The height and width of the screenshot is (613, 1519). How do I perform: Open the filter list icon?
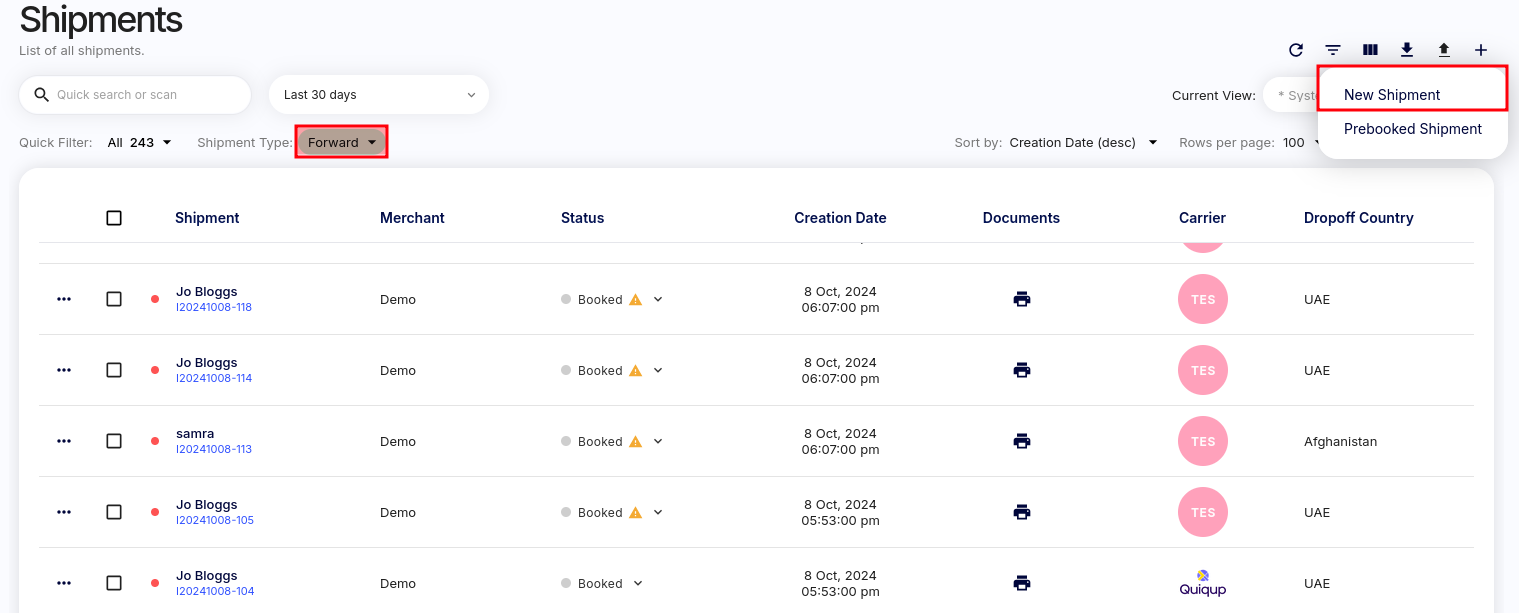click(1333, 50)
